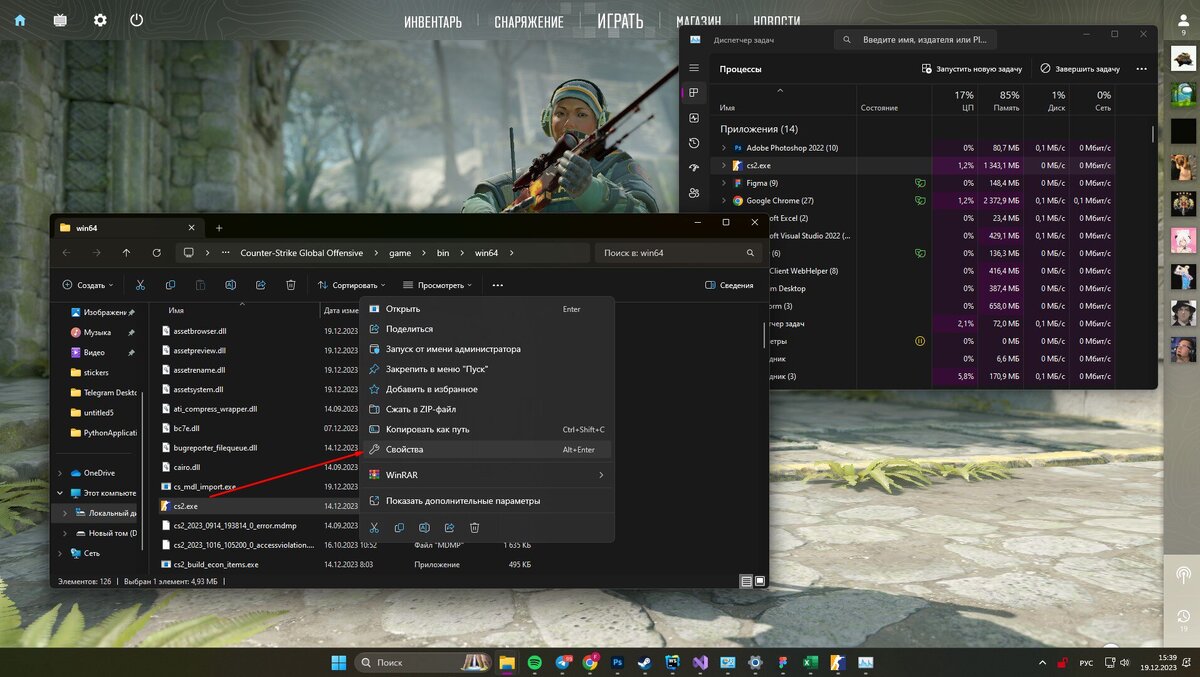1200x677 pixels.
Task: Go up one folder with the Up arrow
Action: (126, 253)
